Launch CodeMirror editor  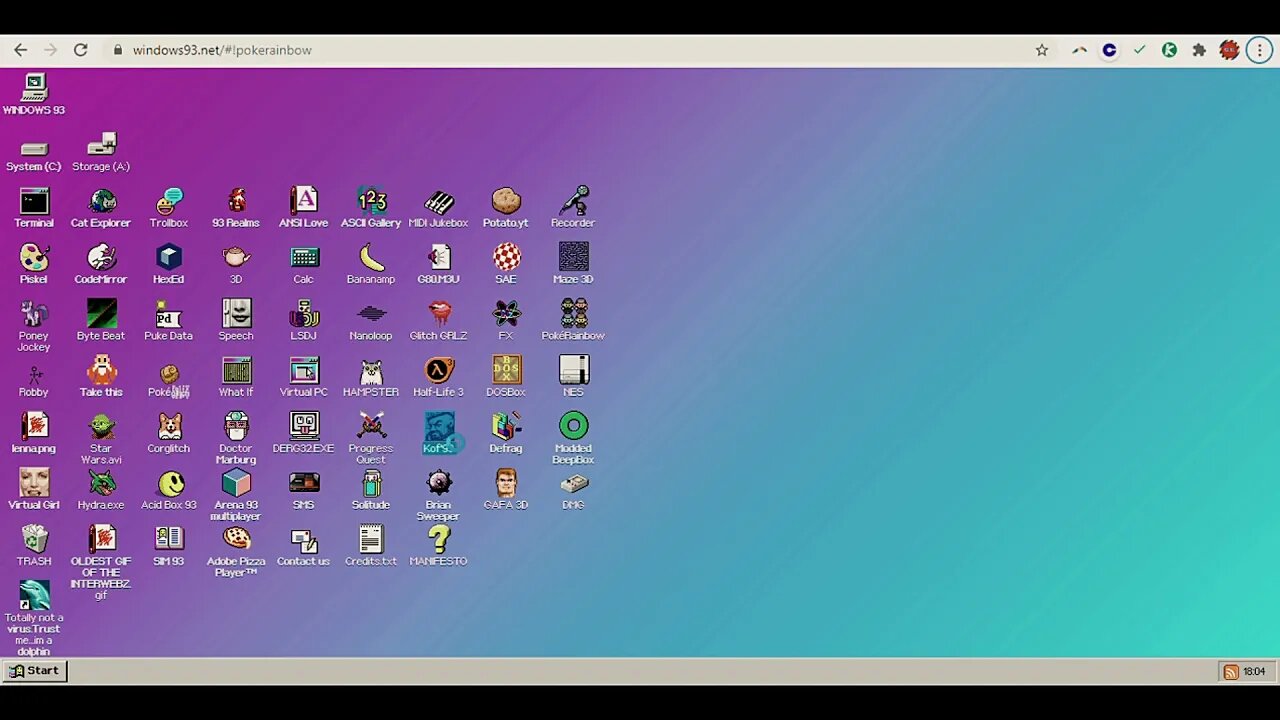[x=101, y=264]
